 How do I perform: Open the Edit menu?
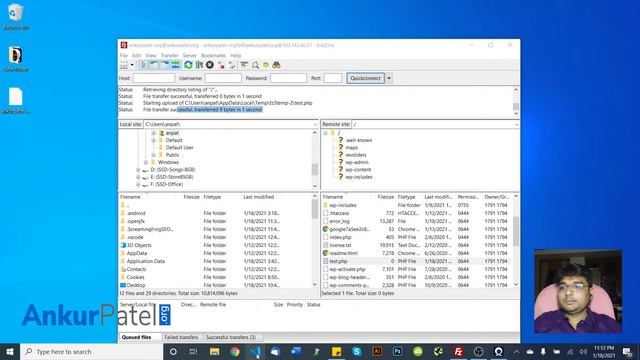pyautogui.click(x=136, y=55)
